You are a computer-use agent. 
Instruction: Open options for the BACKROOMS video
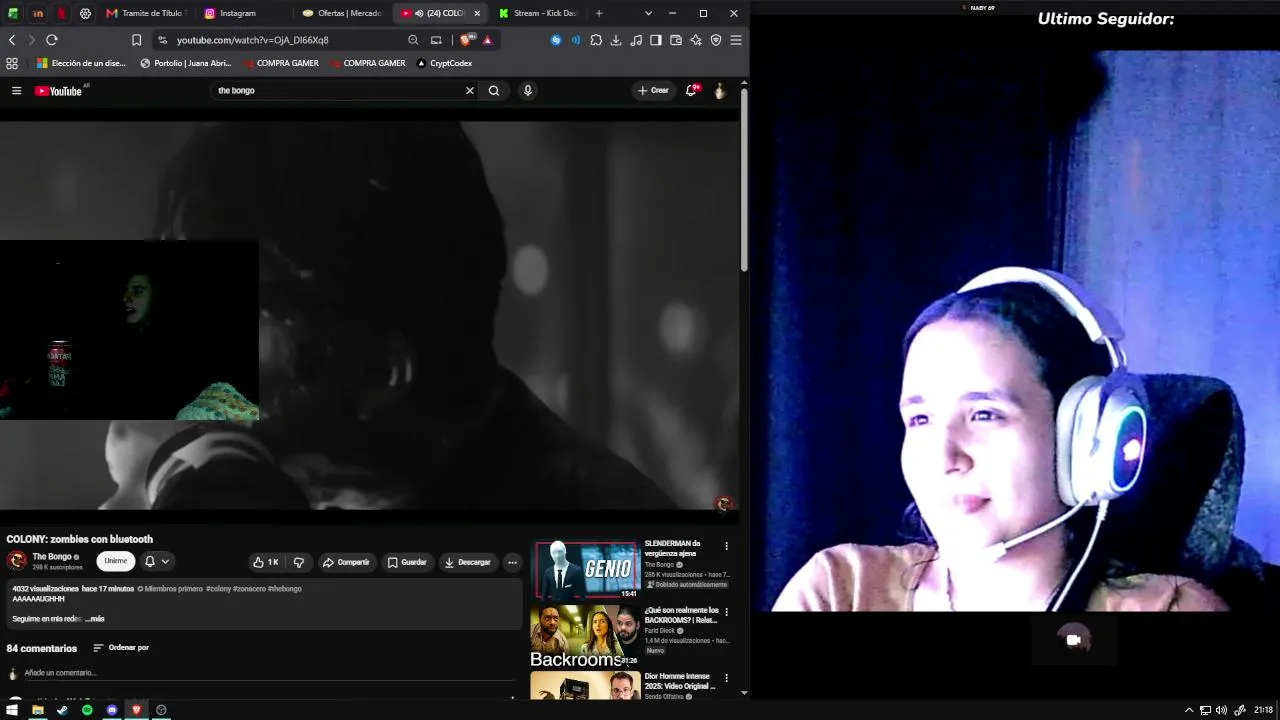tap(726, 612)
